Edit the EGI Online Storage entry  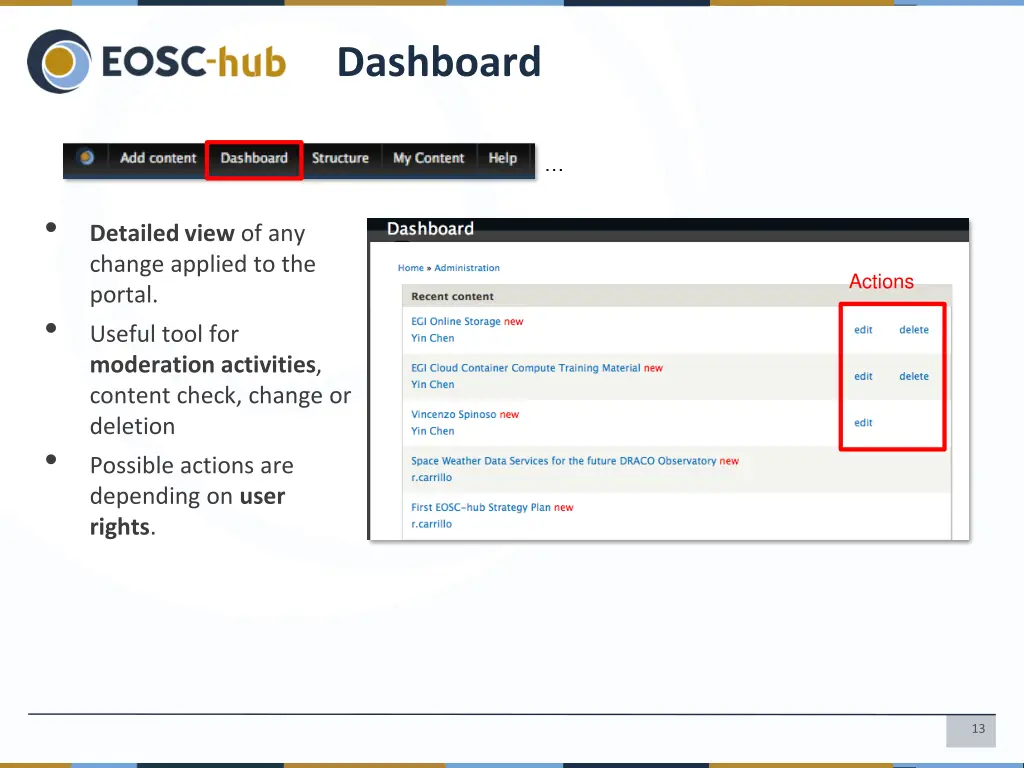tap(863, 330)
